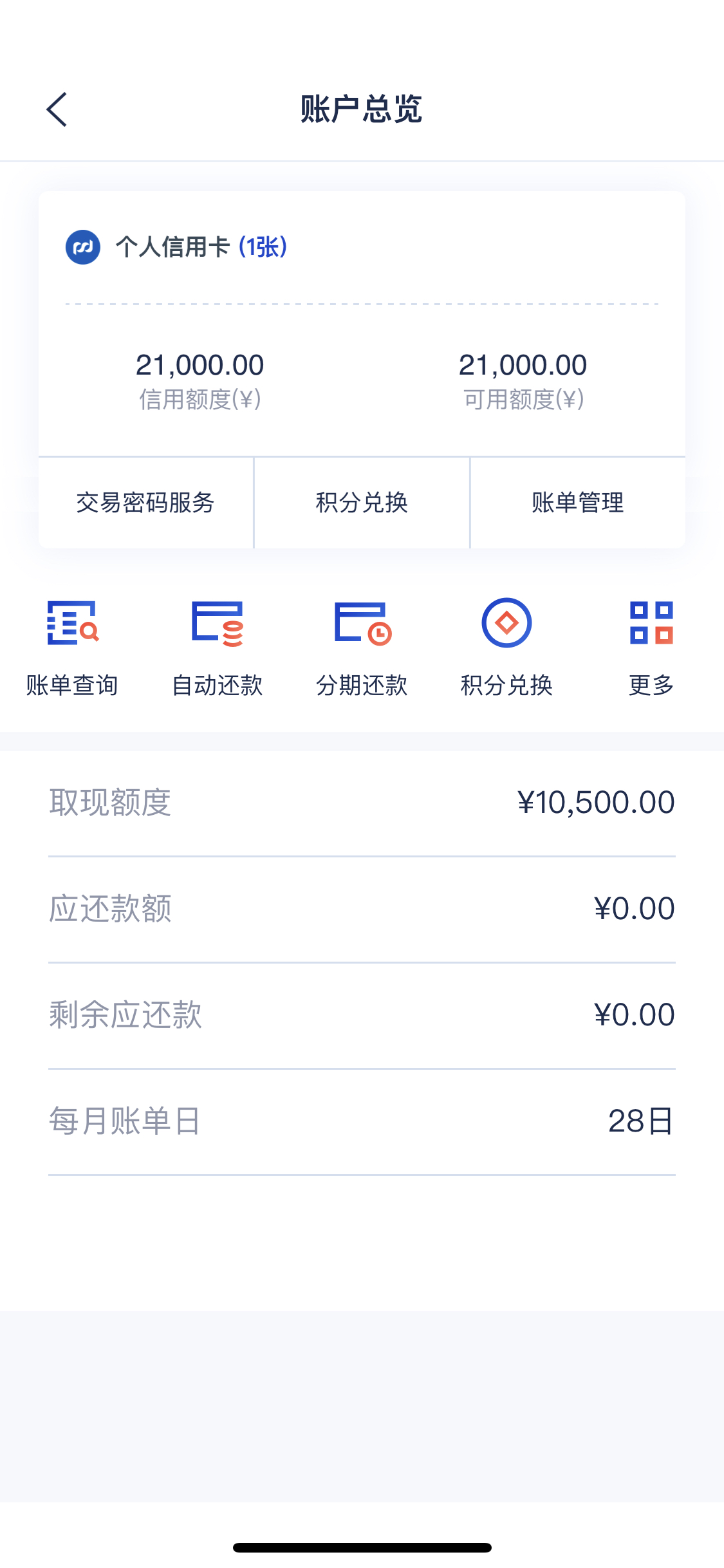724x1568 pixels.
Task: Tap the 账户总览 page title
Action: 362,109
